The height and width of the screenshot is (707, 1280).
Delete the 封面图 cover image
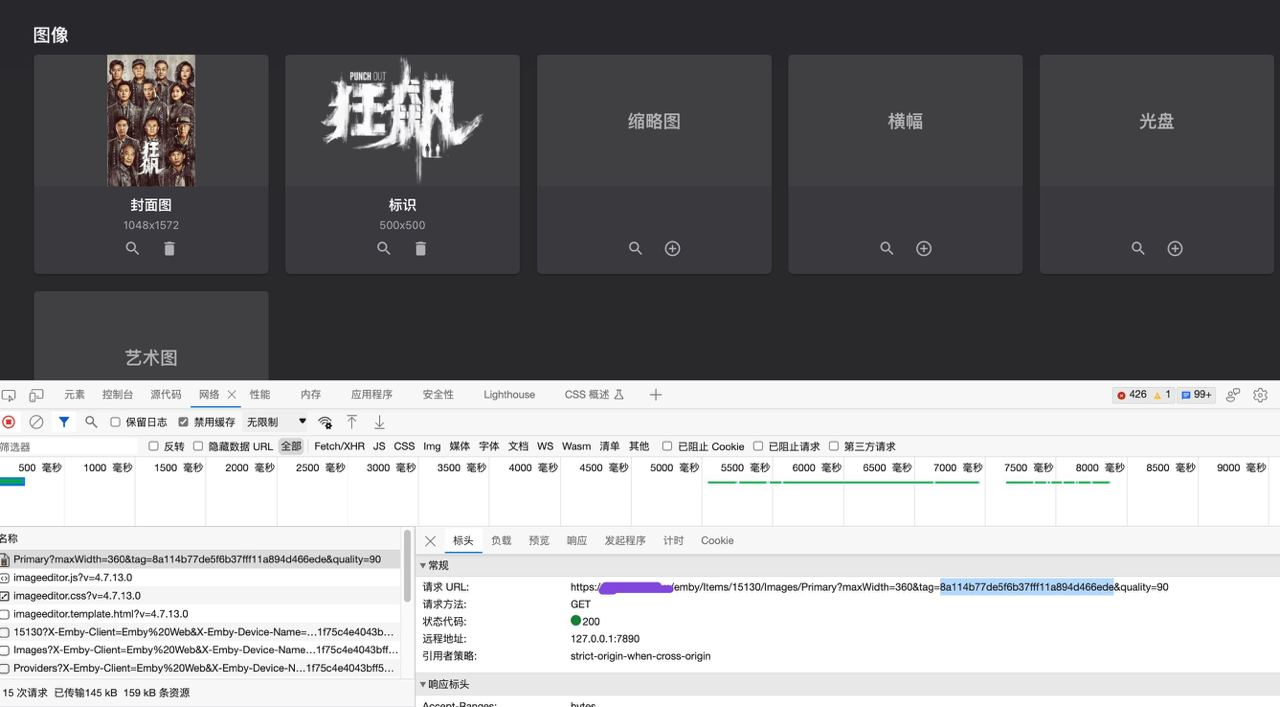tap(169, 248)
